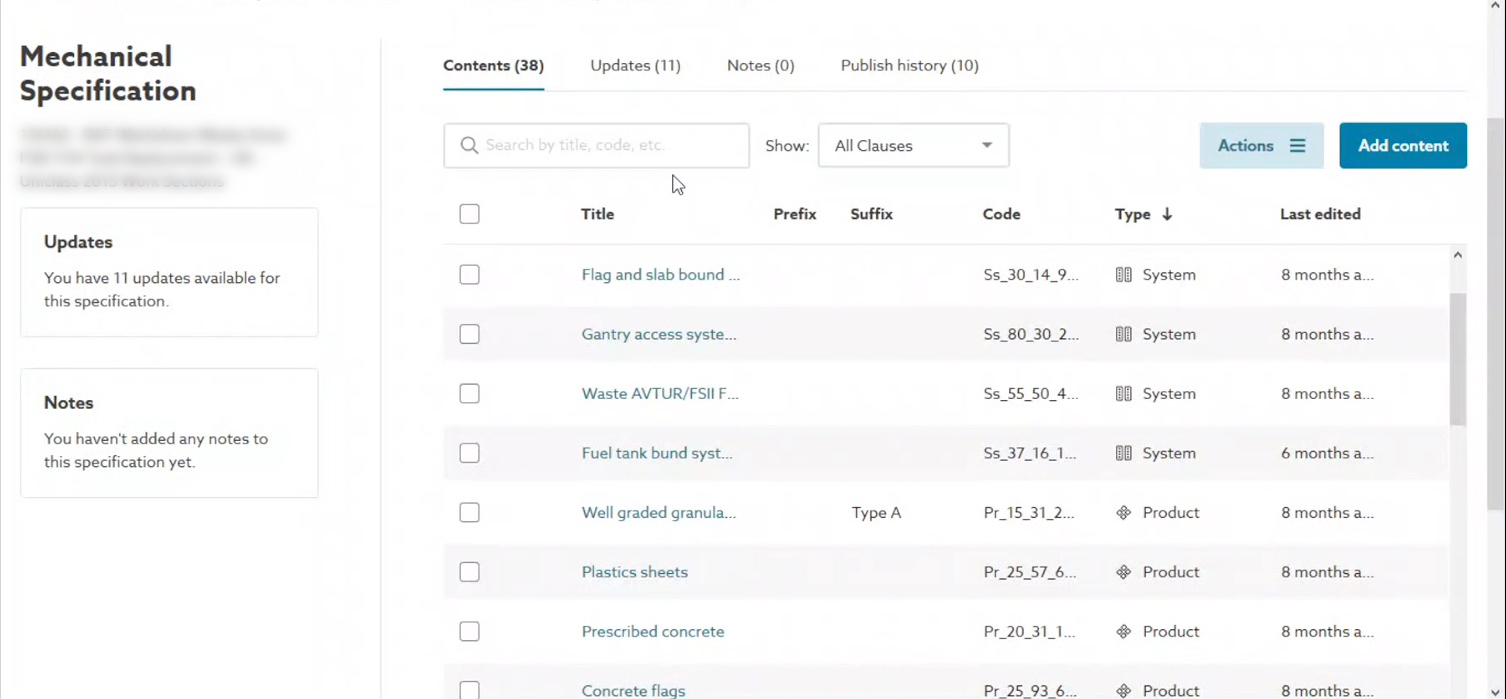Focus the search by title or code field
1506x699 pixels.
tap(596, 146)
